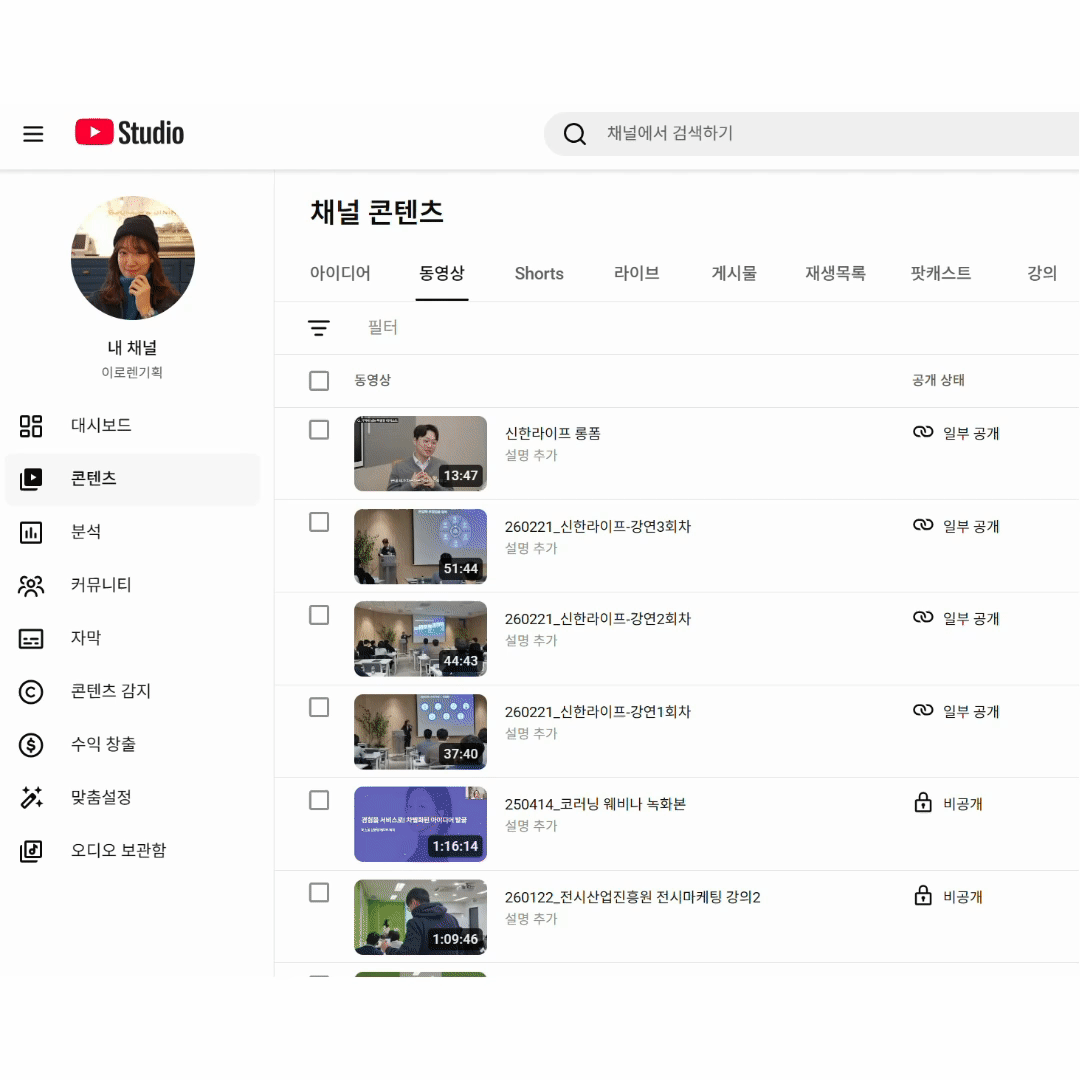Open video title 250414_코러닝 웨비나 녹화본
This screenshot has width=1080, height=1080.
coord(595,804)
